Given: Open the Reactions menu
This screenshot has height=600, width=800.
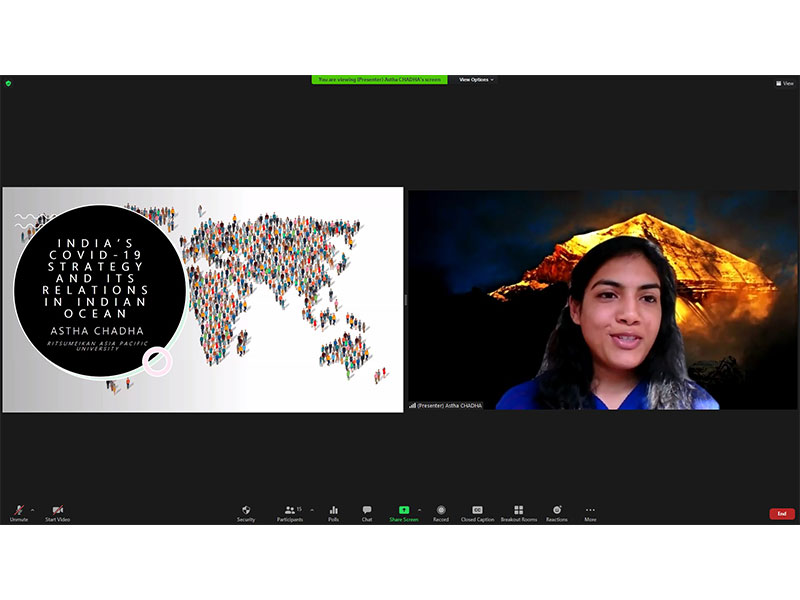Looking at the screenshot, I should pos(557,512).
